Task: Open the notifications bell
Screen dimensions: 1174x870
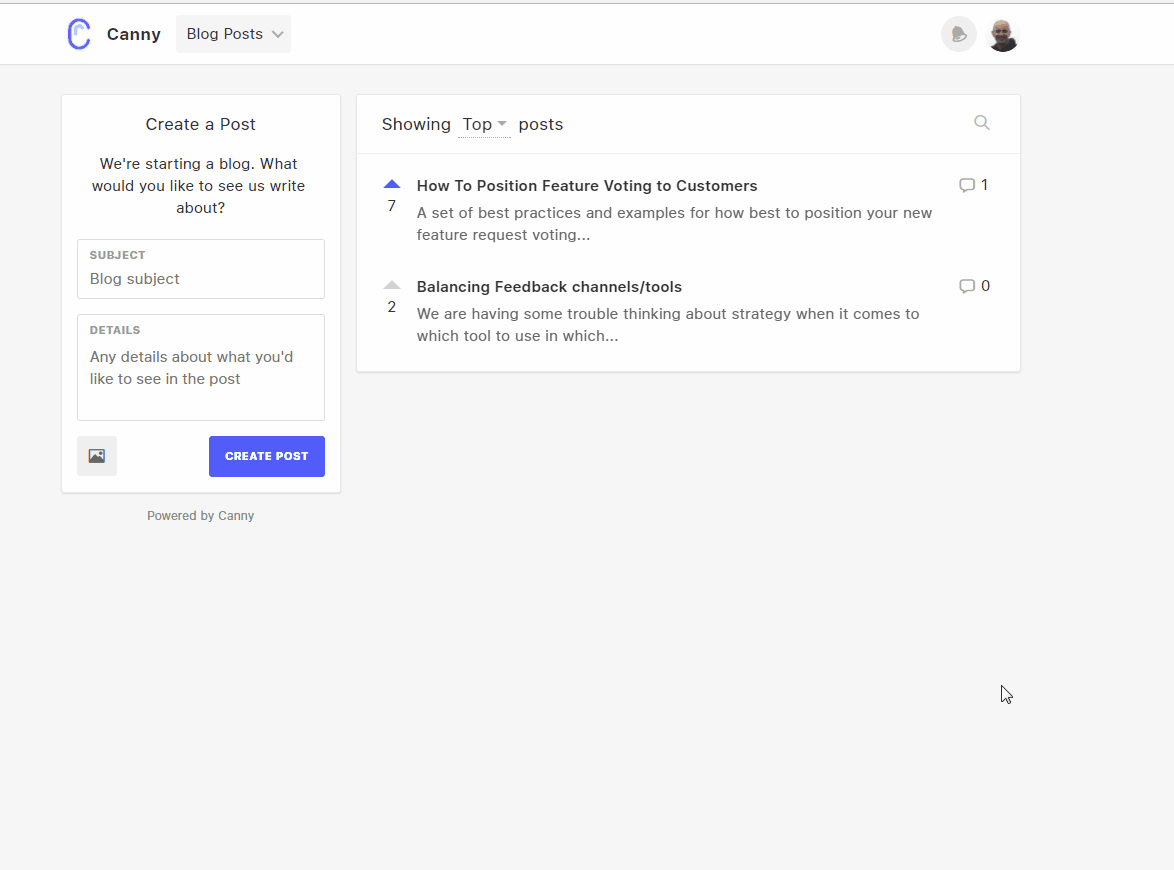Action: pyautogui.click(x=958, y=34)
